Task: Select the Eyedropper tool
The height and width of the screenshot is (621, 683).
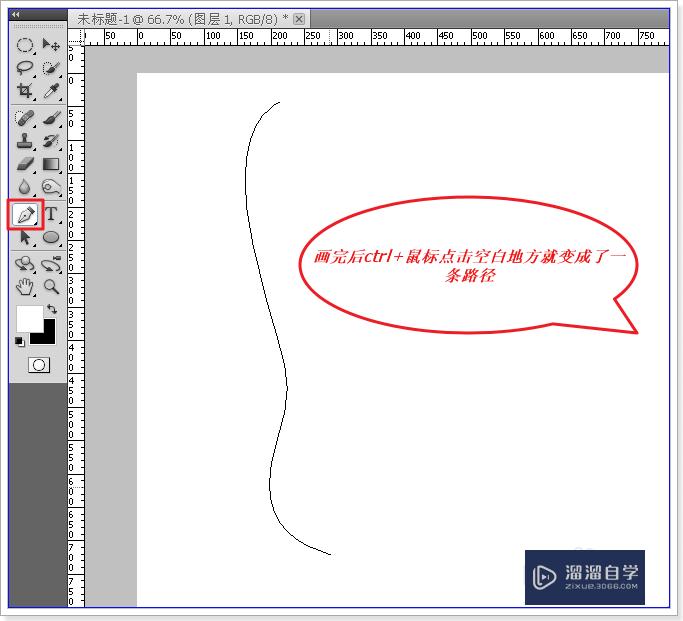Action: 51,91
